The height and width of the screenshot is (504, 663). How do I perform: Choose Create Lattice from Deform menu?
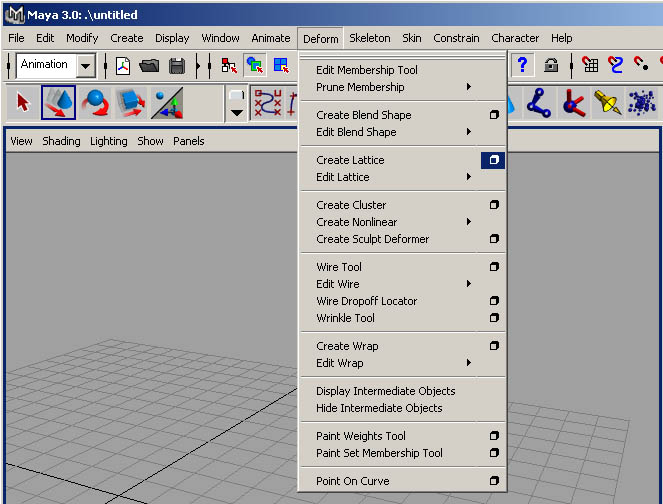[350, 160]
